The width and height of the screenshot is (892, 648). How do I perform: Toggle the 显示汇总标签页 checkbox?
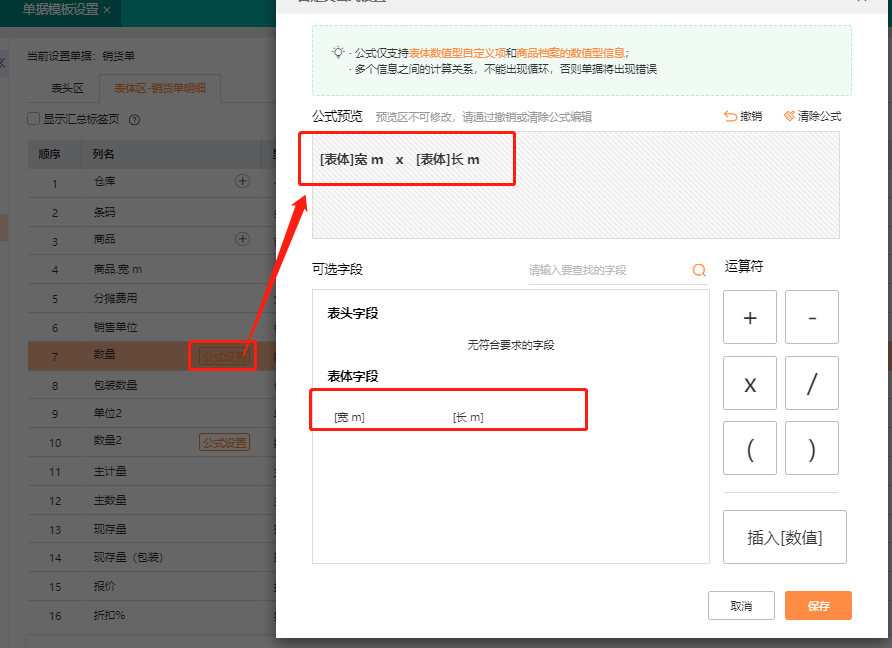34,118
